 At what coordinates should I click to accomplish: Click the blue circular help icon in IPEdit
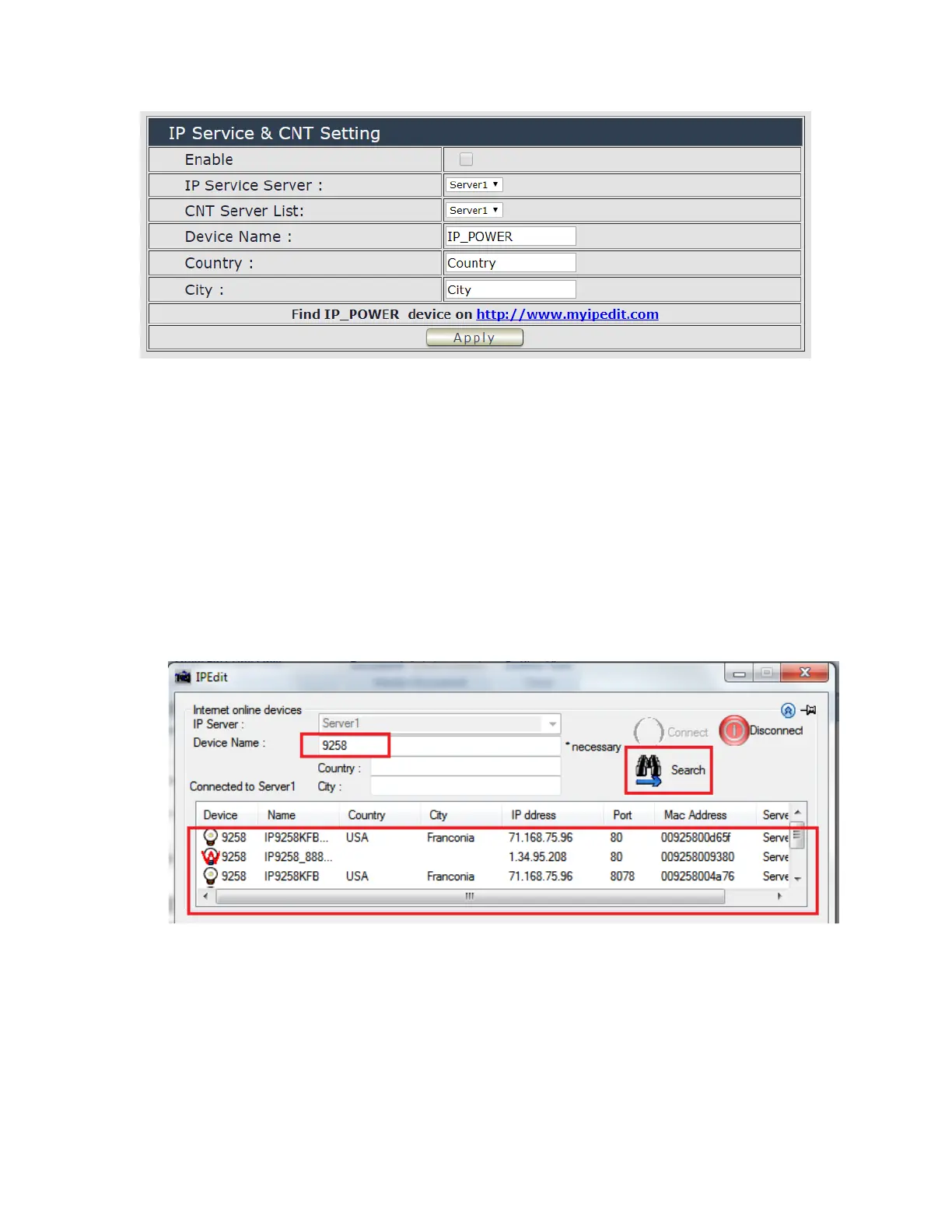[788, 710]
